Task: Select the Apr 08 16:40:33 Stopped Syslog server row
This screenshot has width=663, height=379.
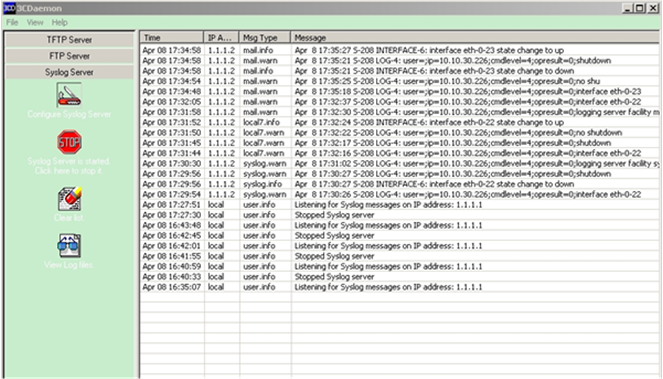Action: (400, 277)
